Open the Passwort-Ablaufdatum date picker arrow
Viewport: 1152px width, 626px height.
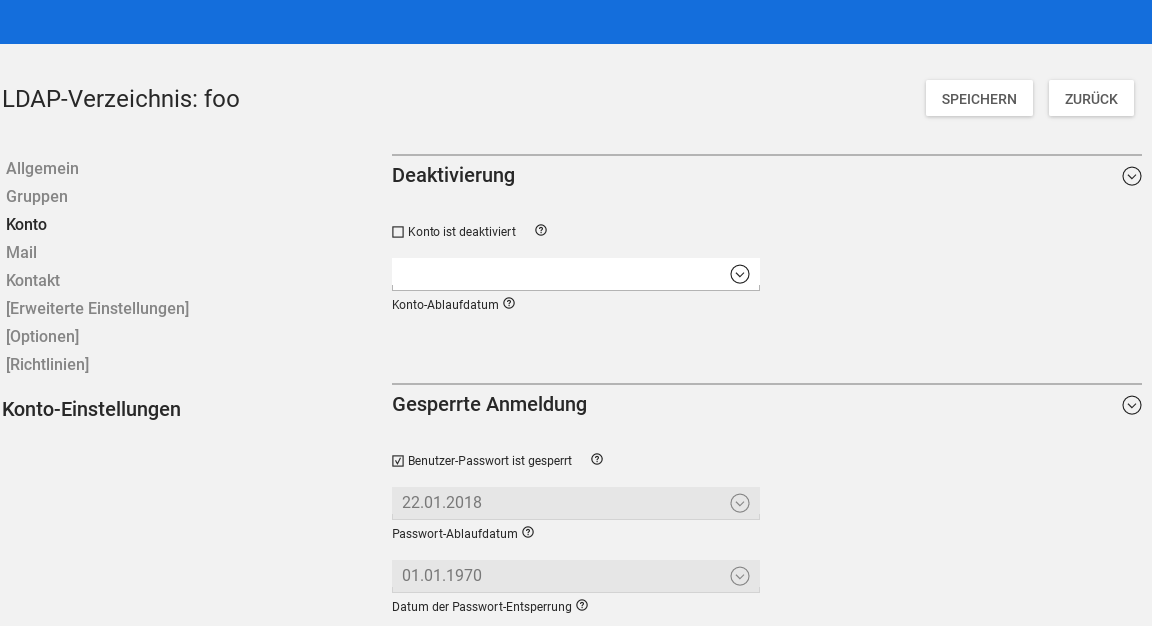(739, 503)
